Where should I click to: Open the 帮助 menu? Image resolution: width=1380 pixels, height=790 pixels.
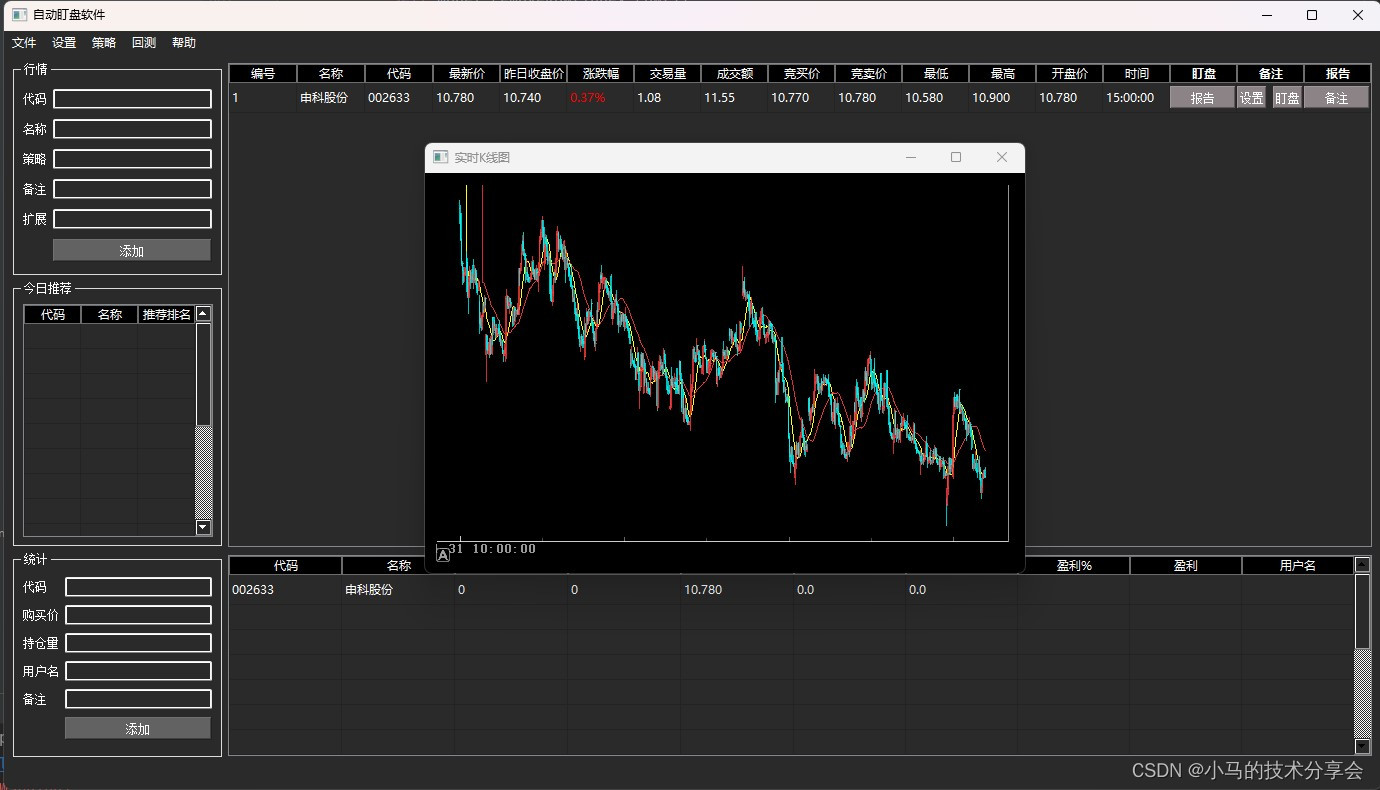point(184,43)
